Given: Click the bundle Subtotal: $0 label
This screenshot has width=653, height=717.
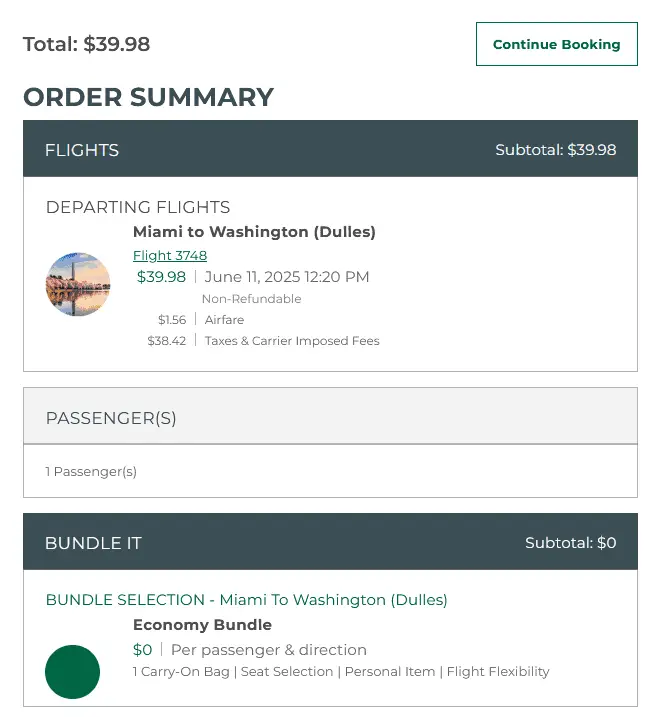Looking at the screenshot, I should 570,543.
